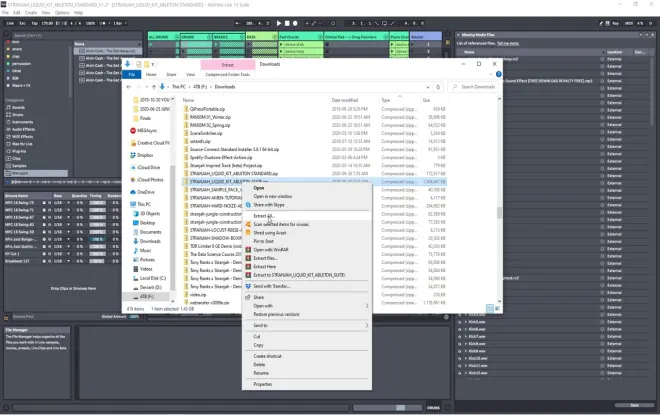The image size is (660, 415).
Task: Click the Search Downloads field
Action: pos(474,87)
